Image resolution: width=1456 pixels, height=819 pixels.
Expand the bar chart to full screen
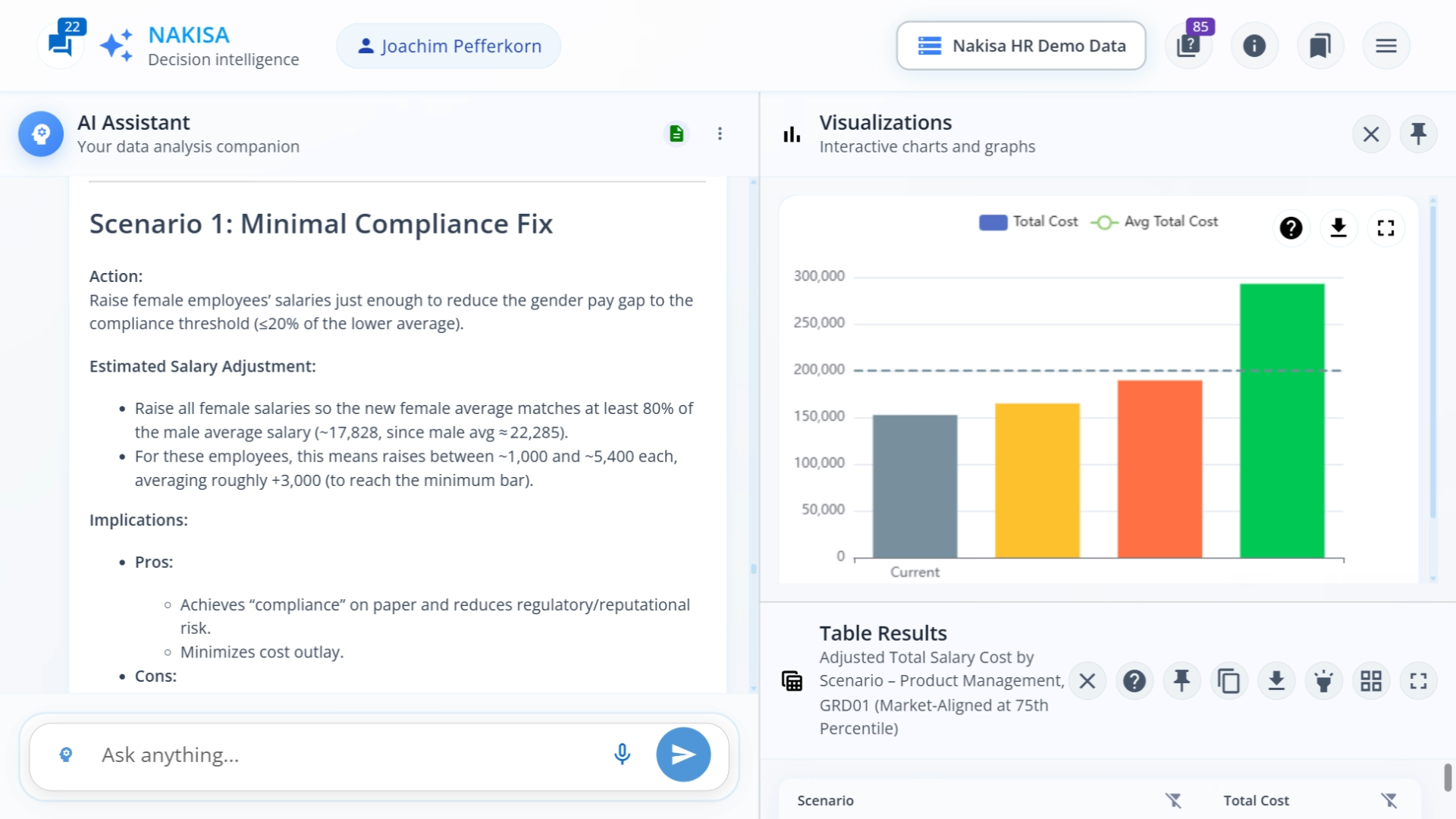(1386, 227)
